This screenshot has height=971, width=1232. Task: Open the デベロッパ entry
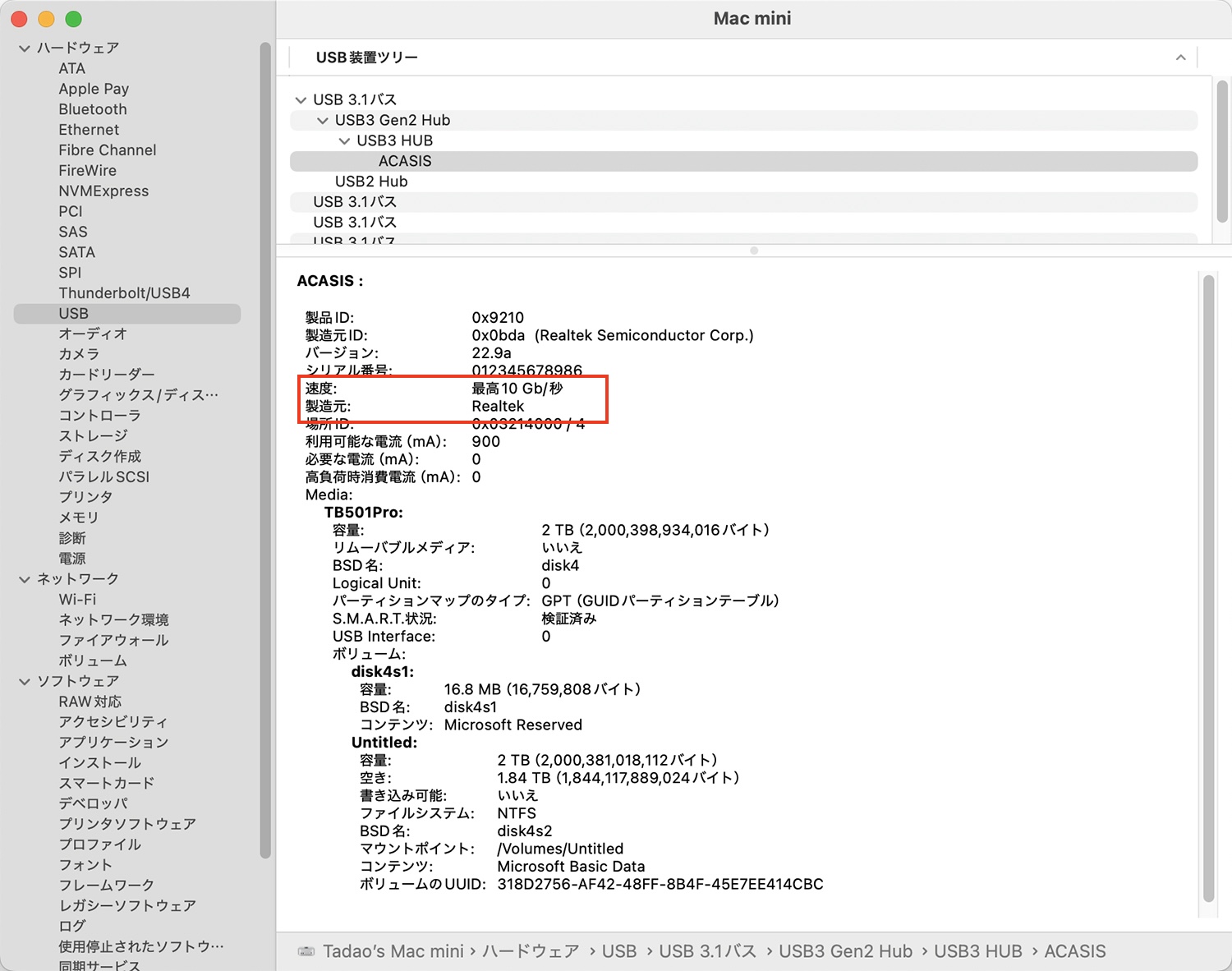93,803
